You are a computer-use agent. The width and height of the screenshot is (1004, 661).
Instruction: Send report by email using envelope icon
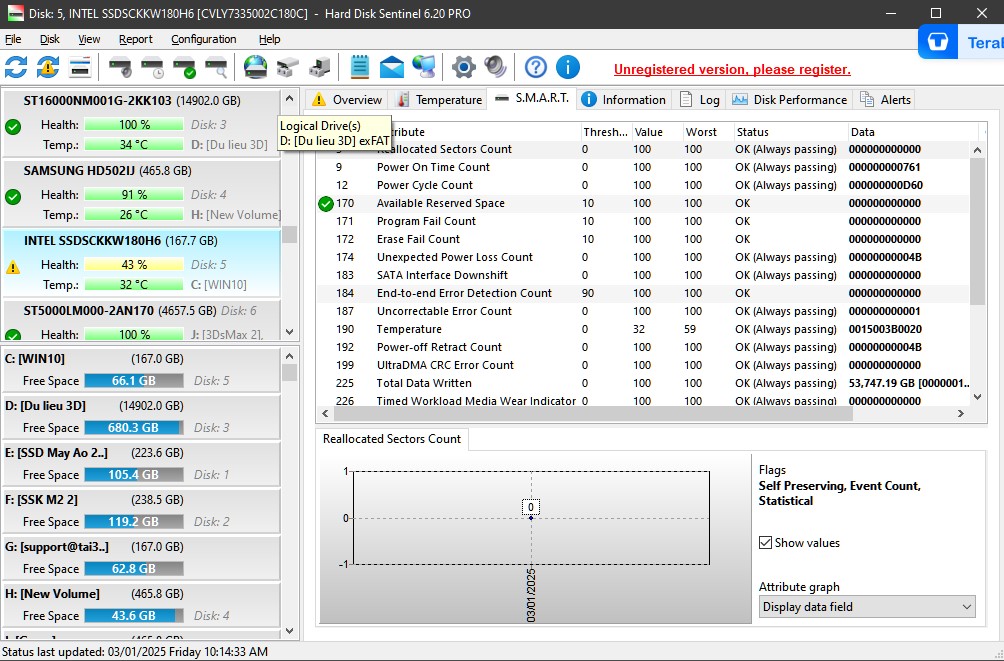[391, 69]
